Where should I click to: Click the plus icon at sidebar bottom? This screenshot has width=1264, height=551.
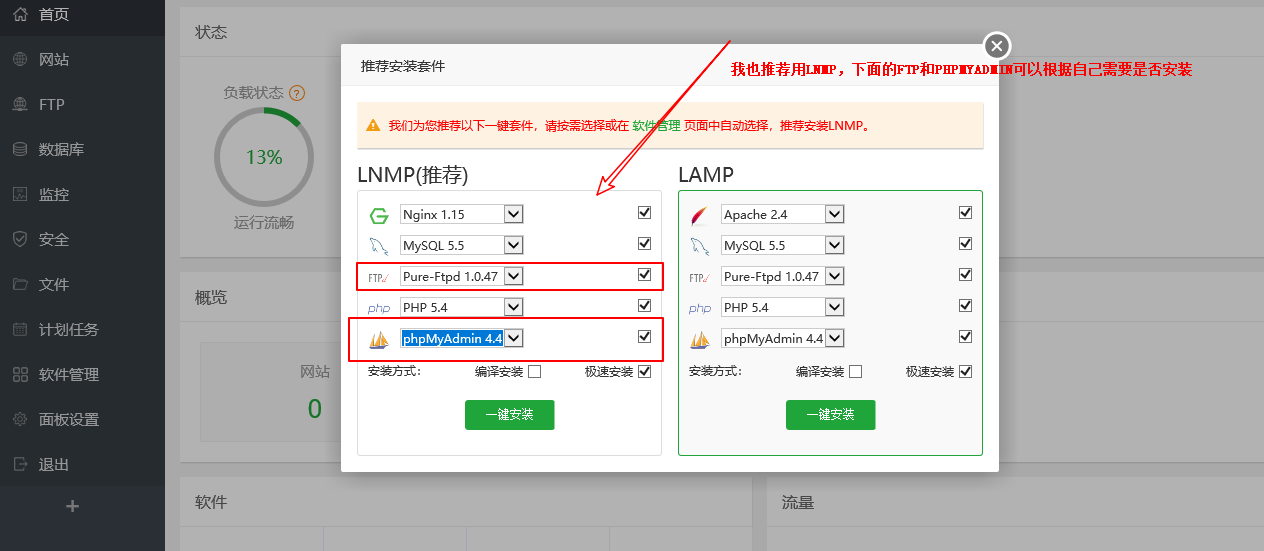coord(72,507)
